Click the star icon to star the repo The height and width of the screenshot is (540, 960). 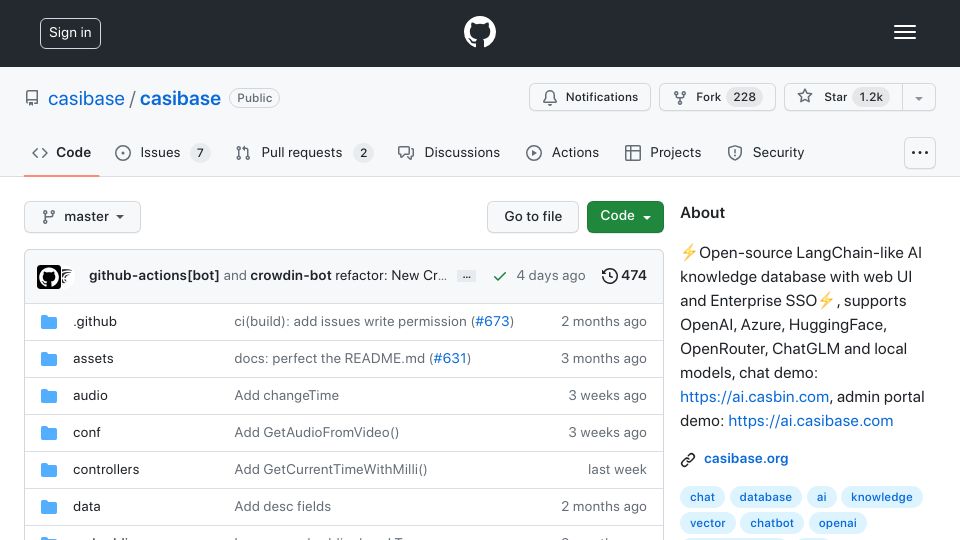804,96
